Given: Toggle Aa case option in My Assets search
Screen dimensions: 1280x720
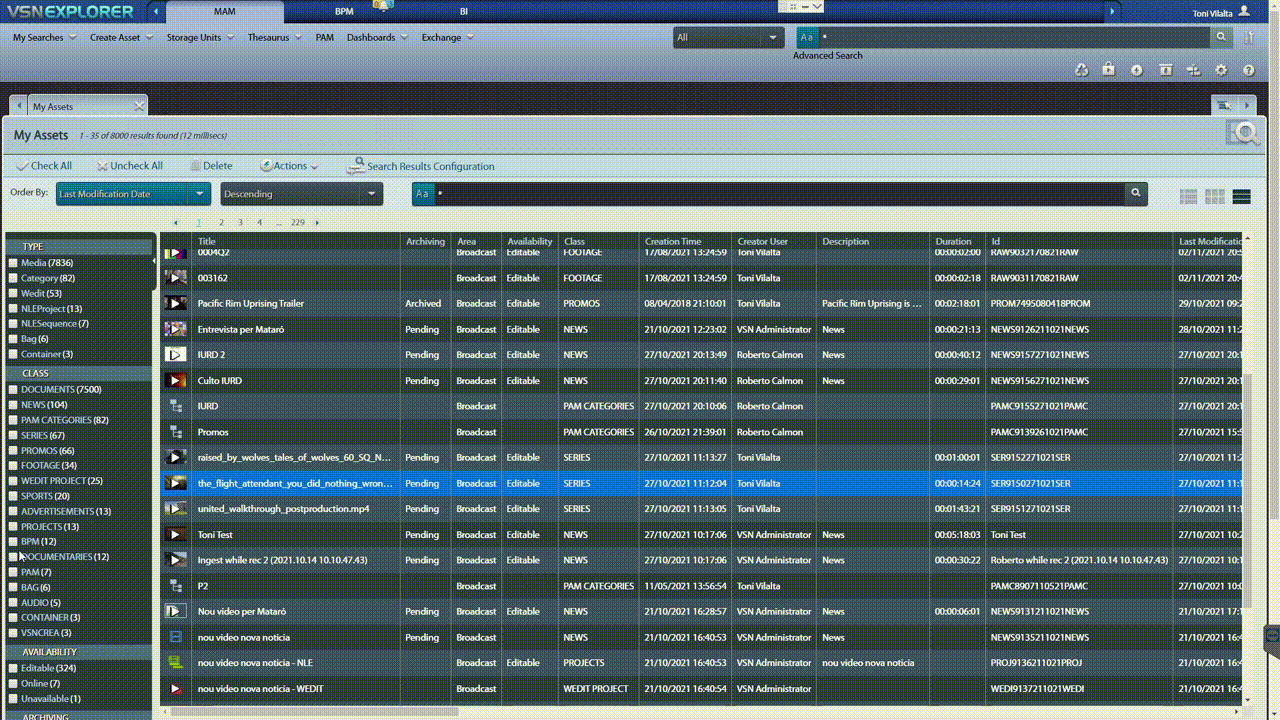Looking at the screenshot, I should coord(423,194).
